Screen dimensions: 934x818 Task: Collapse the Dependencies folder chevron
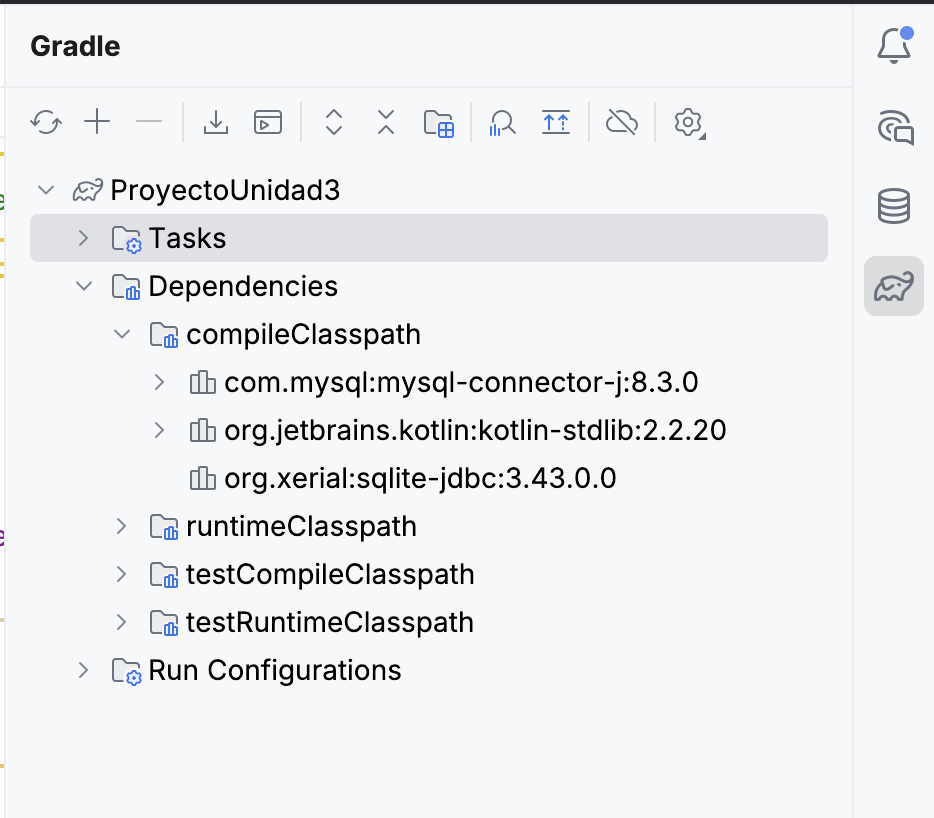click(x=84, y=286)
